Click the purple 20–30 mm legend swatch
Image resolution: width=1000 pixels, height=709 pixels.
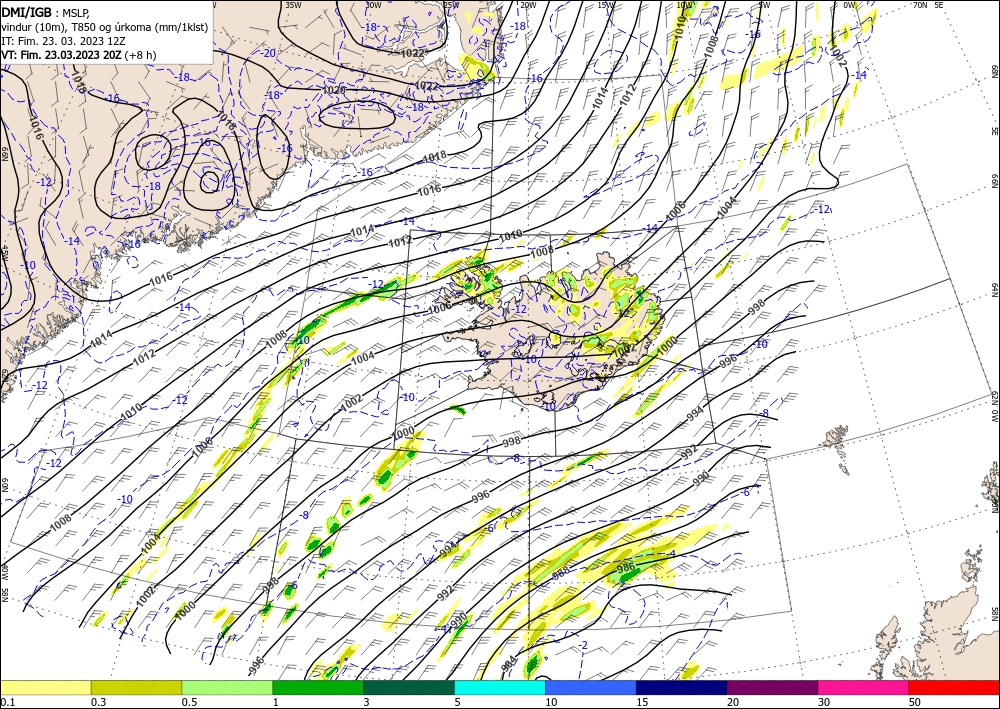(x=772, y=688)
